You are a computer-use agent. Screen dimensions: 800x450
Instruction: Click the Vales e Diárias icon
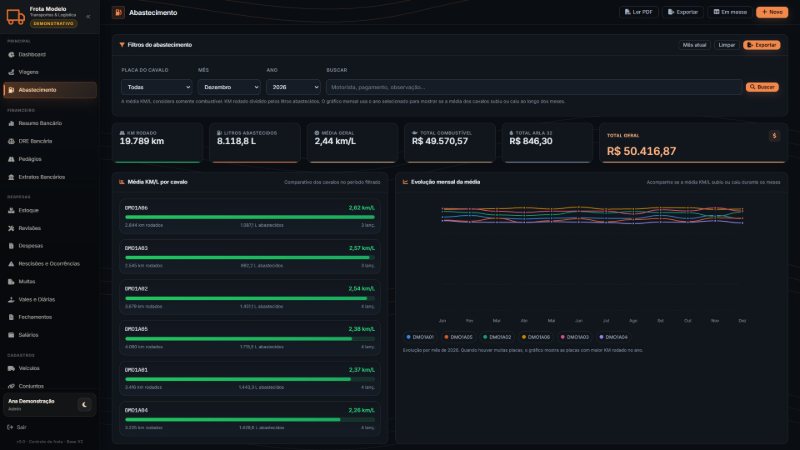(11, 299)
